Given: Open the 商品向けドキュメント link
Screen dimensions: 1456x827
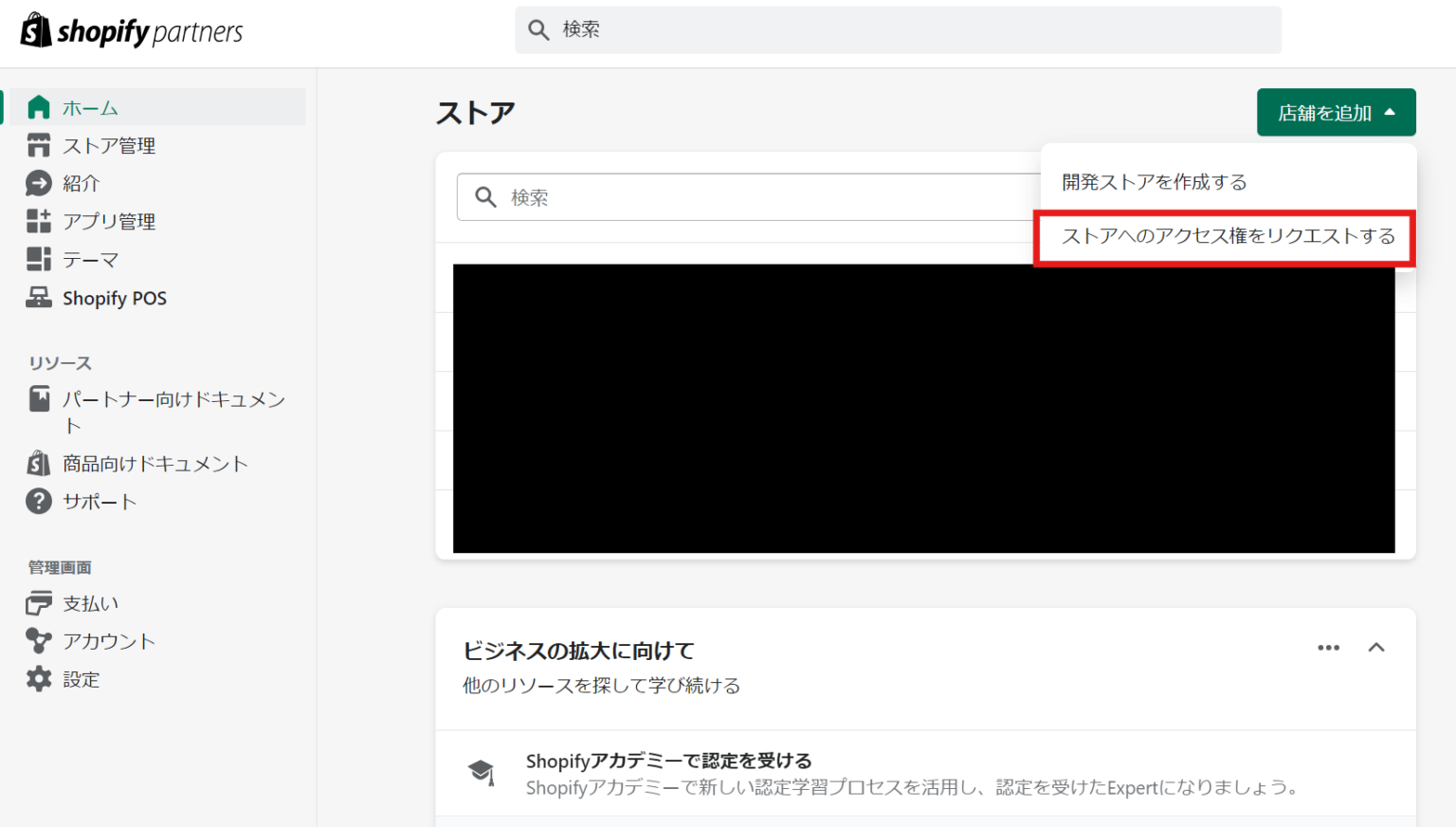Looking at the screenshot, I should [155, 464].
